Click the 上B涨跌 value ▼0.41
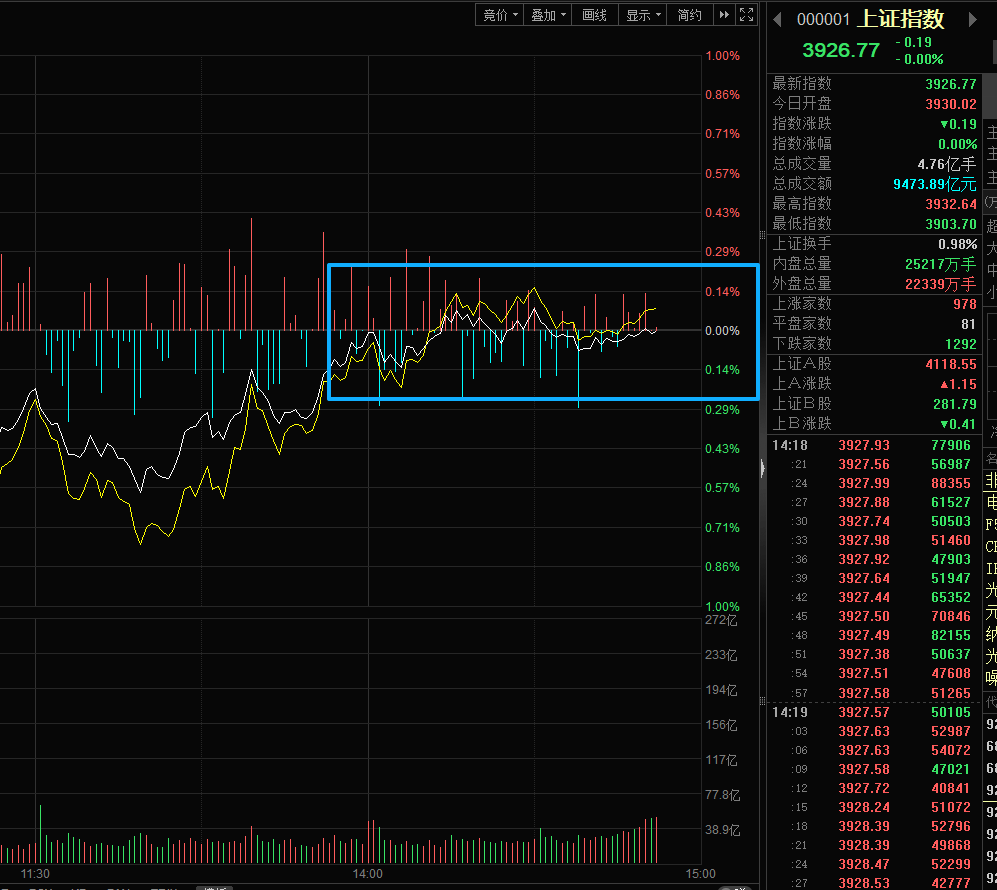This screenshot has width=997, height=890. coord(958,424)
